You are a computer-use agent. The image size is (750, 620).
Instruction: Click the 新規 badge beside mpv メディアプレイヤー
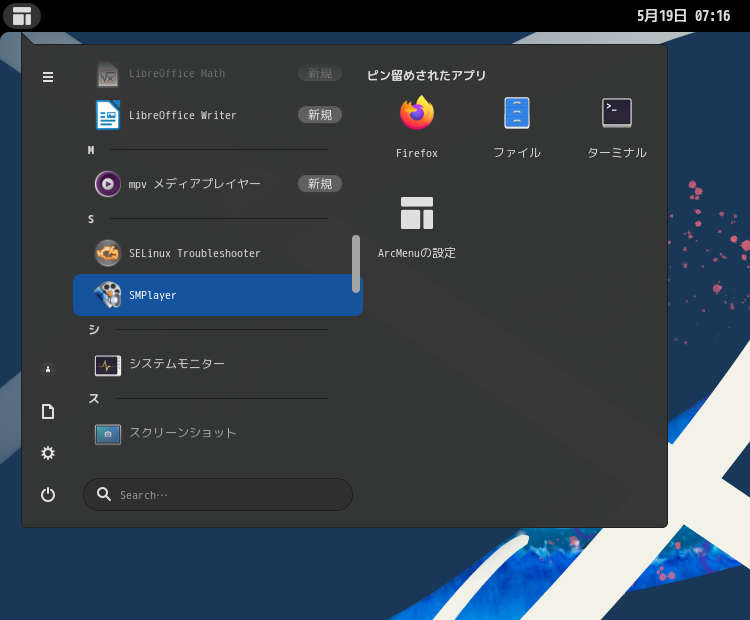click(320, 184)
